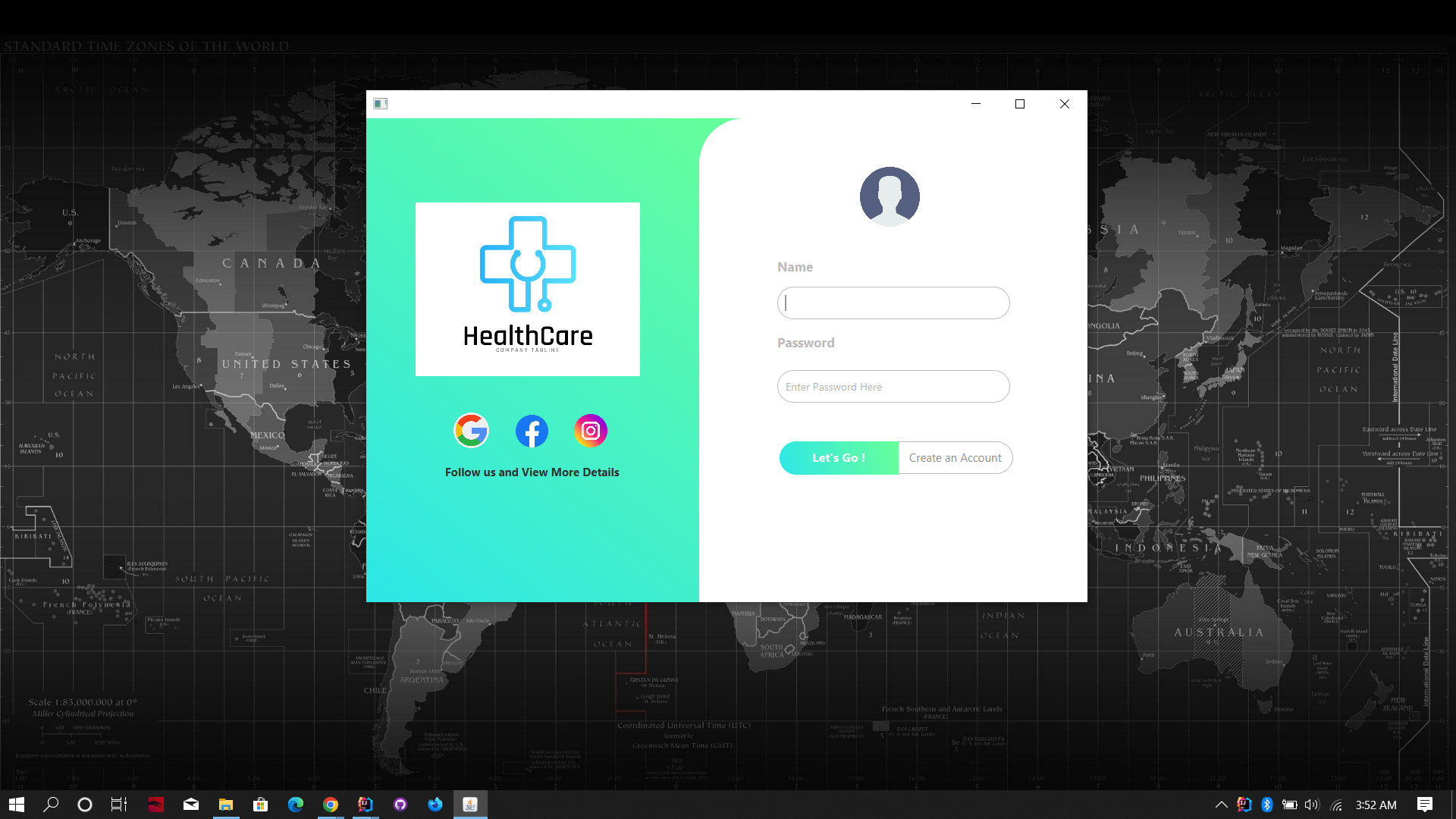The width and height of the screenshot is (1456, 819).
Task: Open the Bluetooth icon in system tray
Action: [1268, 805]
